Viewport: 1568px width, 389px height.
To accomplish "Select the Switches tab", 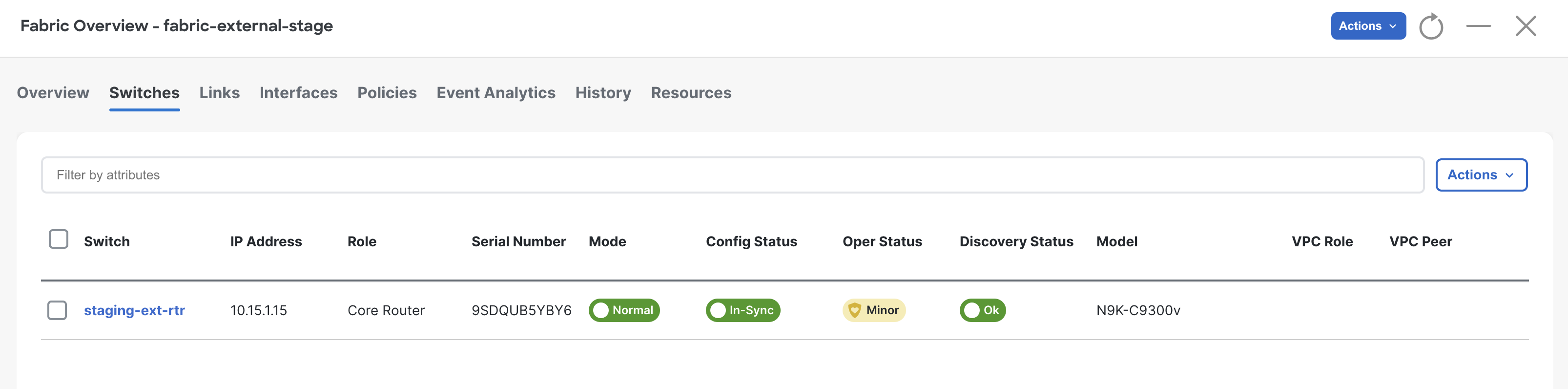I will pyautogui.click(x=144, y=93).
